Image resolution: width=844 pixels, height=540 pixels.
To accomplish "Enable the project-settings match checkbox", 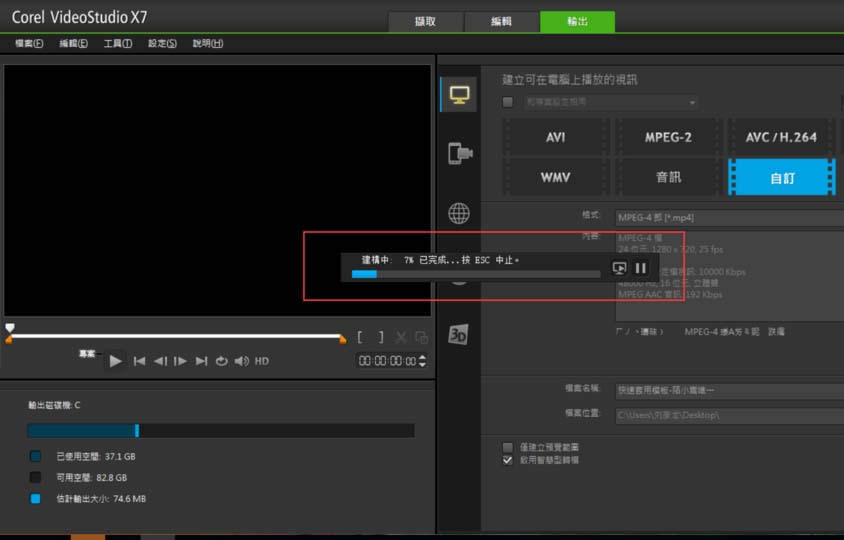I will click(508, 102).
